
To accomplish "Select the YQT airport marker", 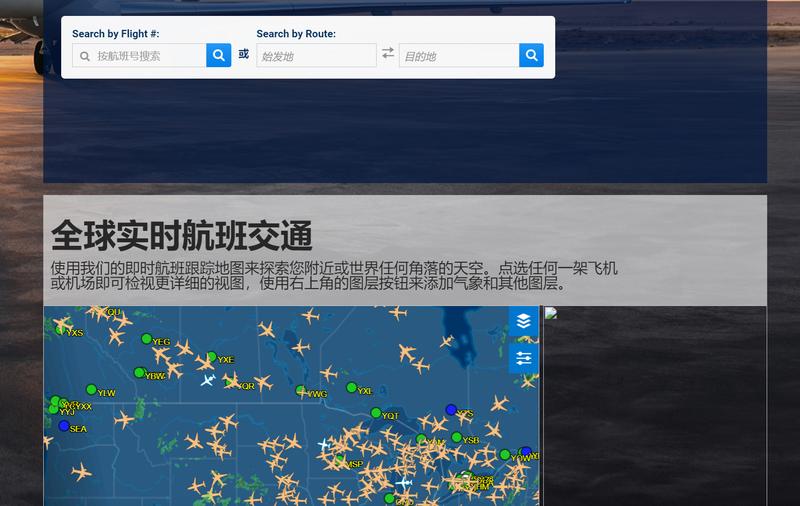I will point(376,412).
